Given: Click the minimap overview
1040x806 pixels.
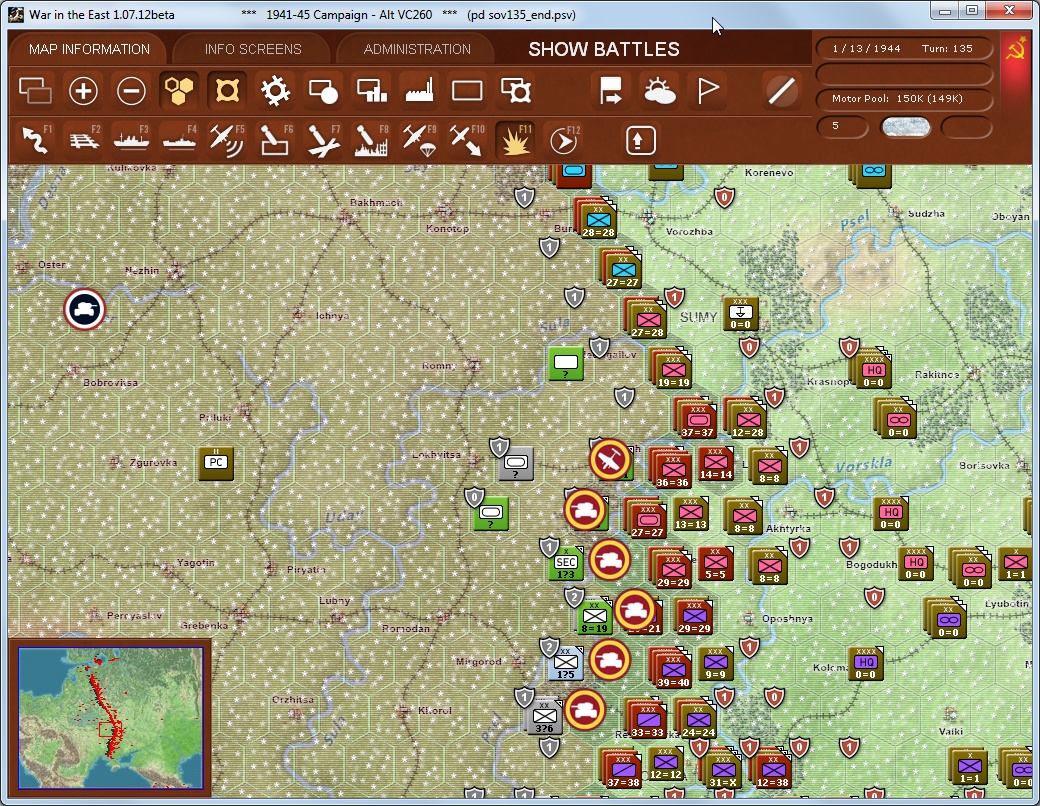Looking at the screenshot, I should coord(111,718).
